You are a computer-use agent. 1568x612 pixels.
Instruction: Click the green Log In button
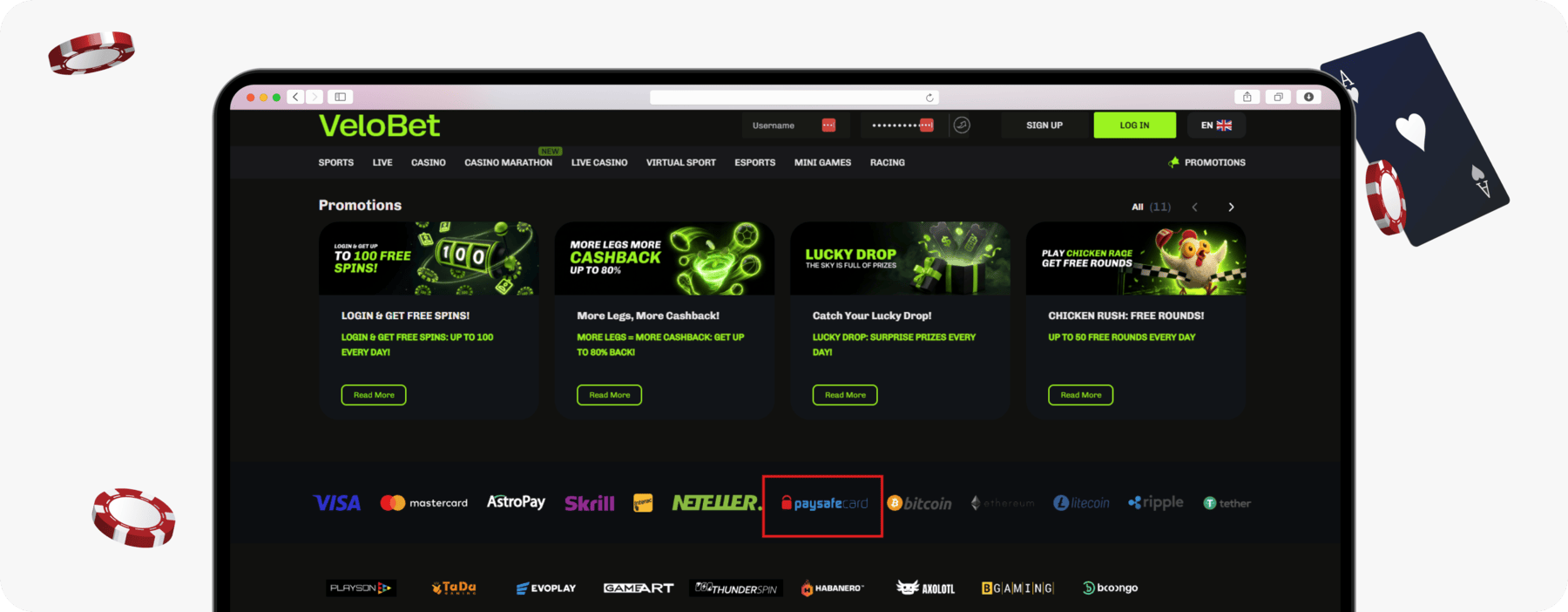point(1134,126)
